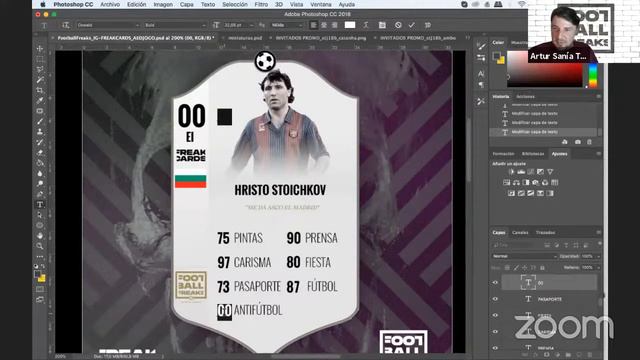Image resolution: width=640 pixels, height=360 pixels.
Task: Create new document from current state
Action: point(564,142)
